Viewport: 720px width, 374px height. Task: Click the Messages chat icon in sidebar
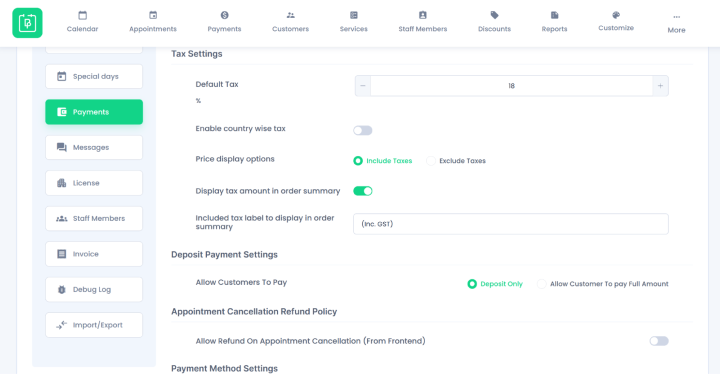(x=62, y=147)
